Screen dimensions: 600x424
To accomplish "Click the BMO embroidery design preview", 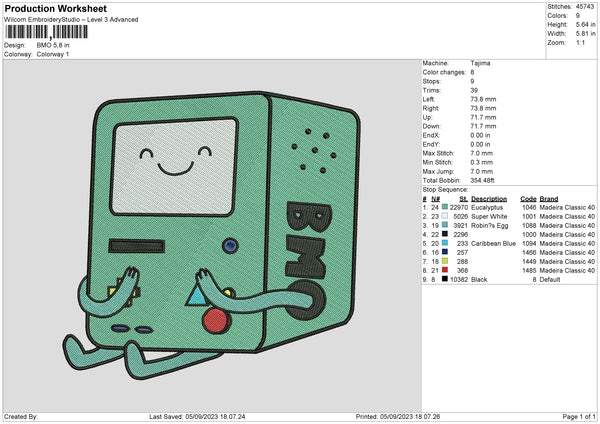I will click(212, 234).
